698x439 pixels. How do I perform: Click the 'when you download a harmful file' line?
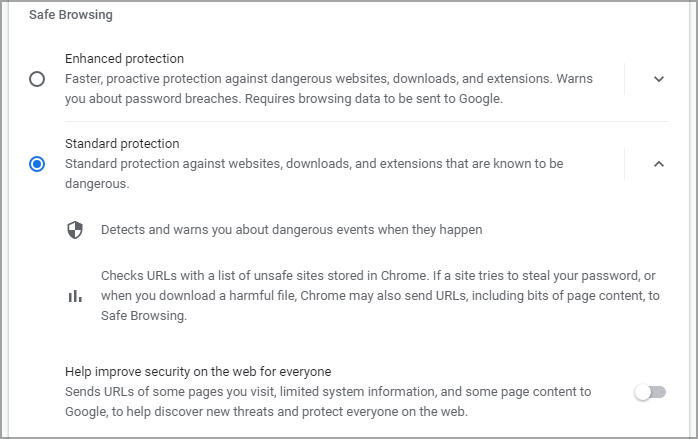click(380, 296)
